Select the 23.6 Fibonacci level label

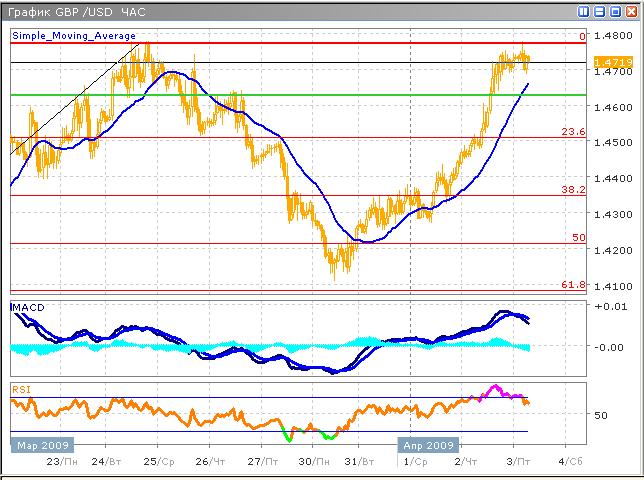571,131
